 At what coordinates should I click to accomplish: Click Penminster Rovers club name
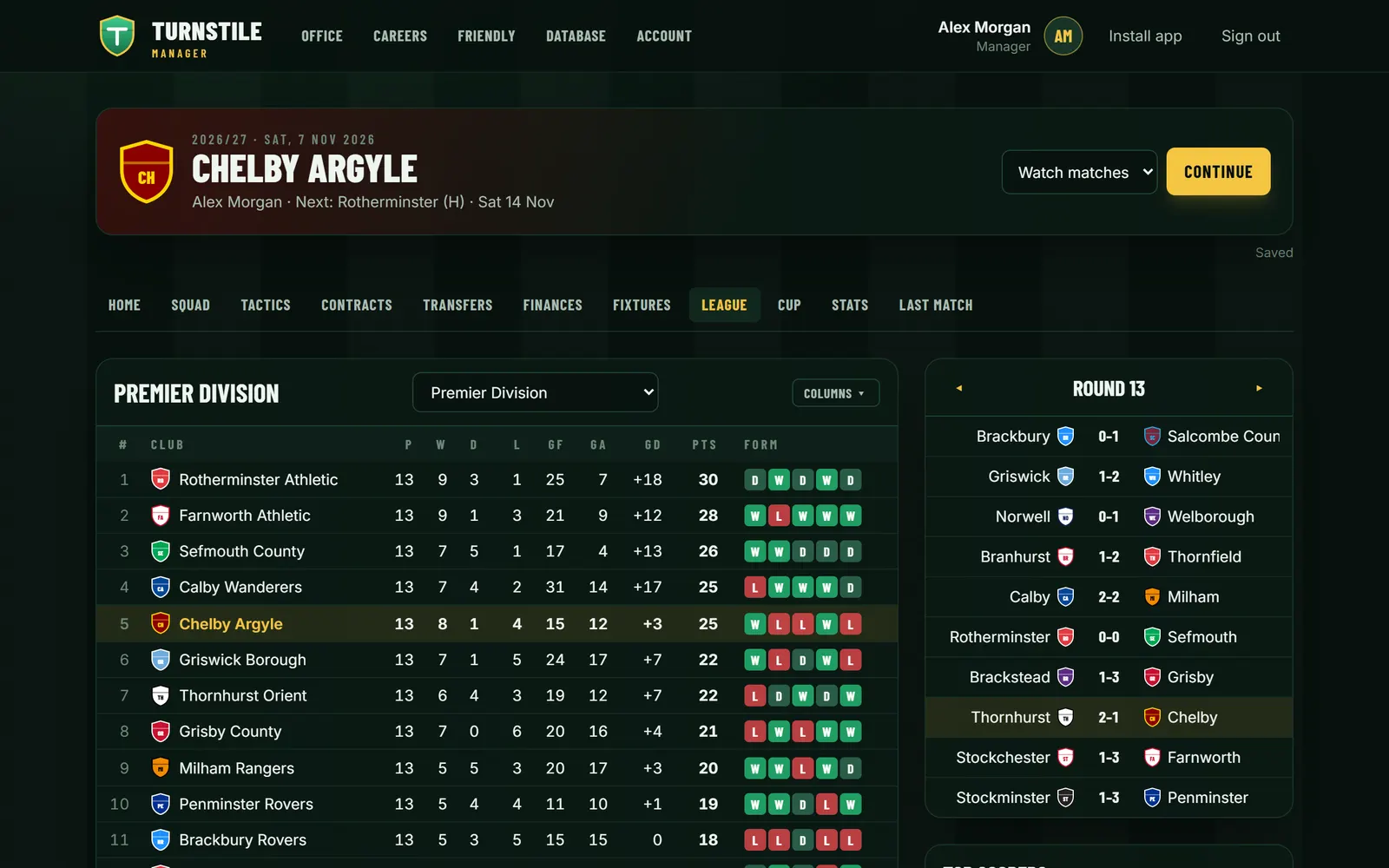point(246,804)
